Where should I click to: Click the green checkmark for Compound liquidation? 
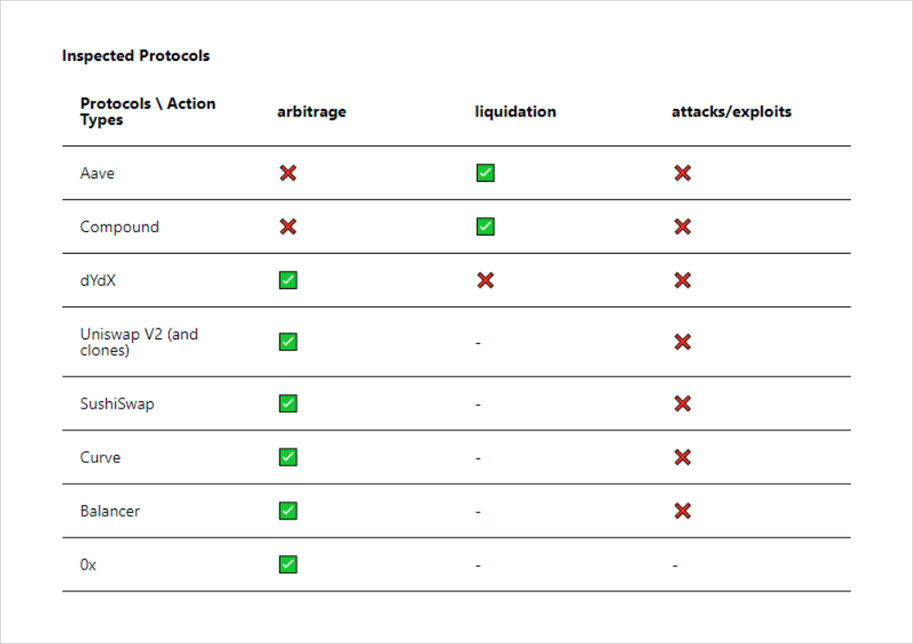click(485, 227)
